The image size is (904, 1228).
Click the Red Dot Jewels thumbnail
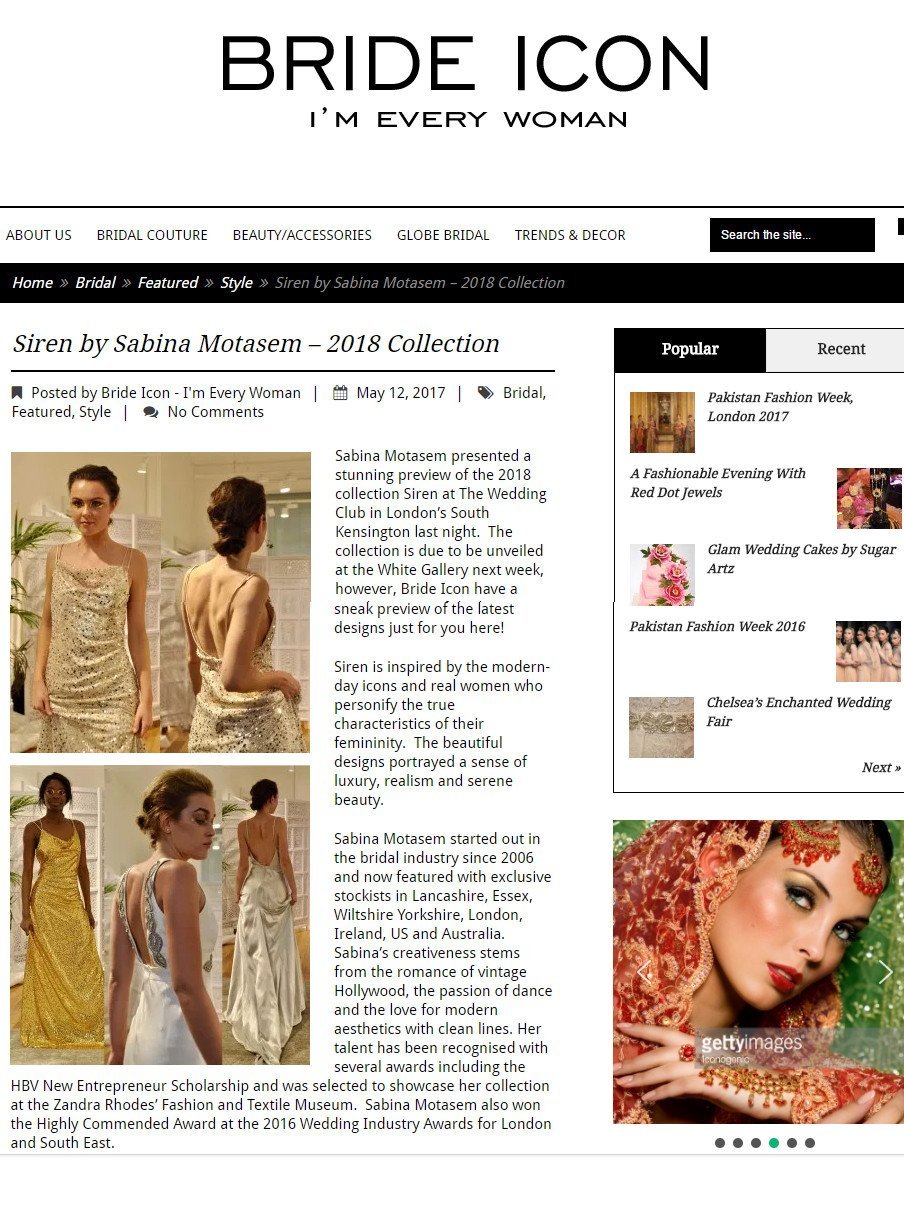(x=868, y=498)
